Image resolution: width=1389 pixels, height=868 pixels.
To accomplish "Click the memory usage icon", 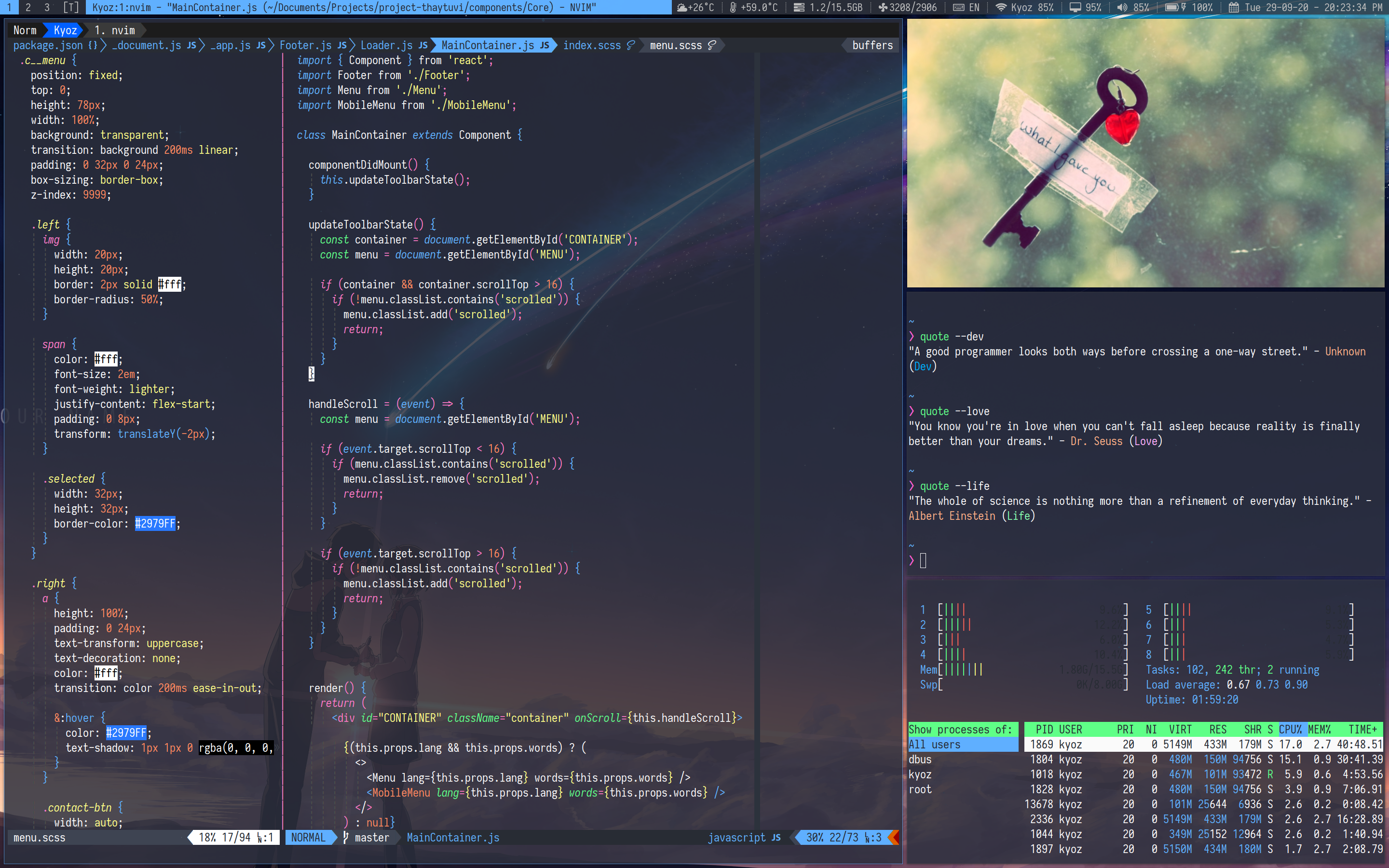I will [799, 7].
